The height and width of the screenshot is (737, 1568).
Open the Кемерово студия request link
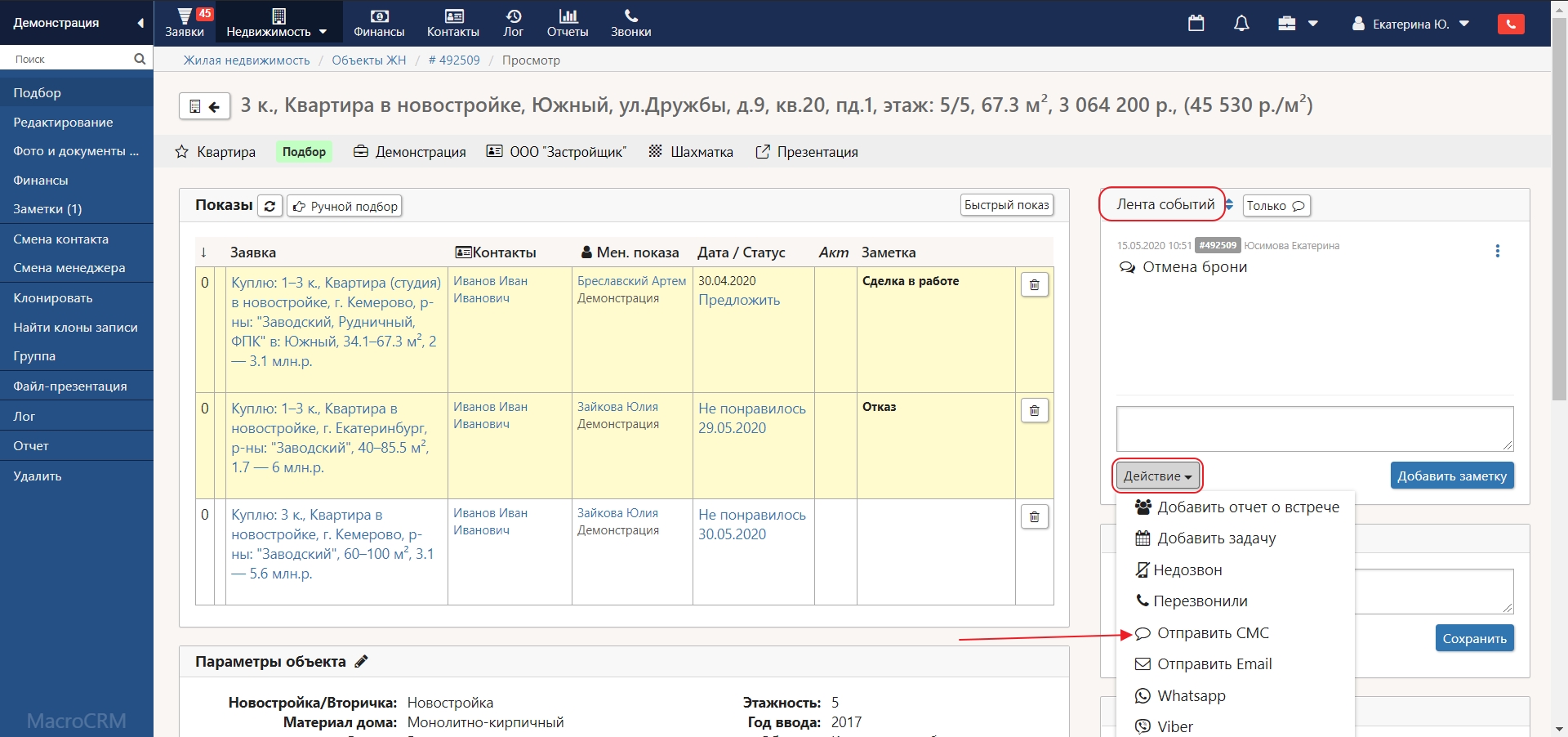tap(336, 322)
